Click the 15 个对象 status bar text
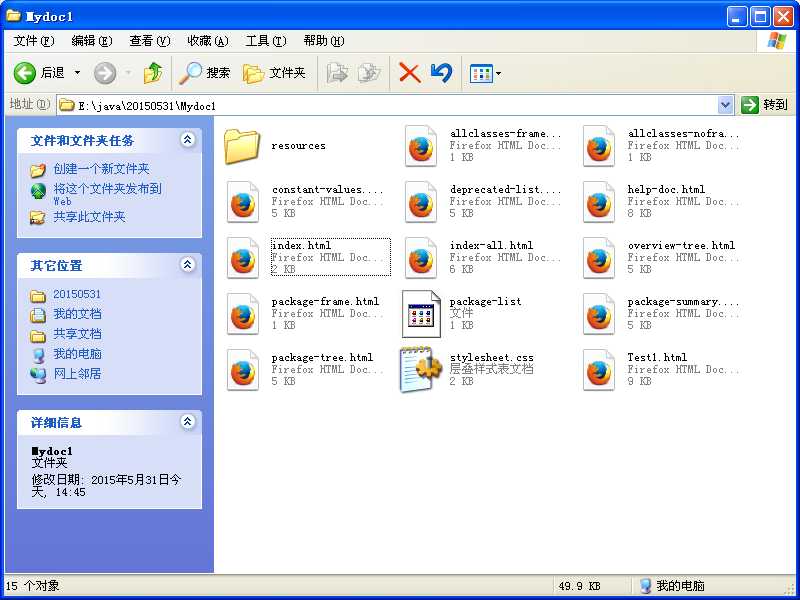Screen dimensions: 800x600 pos(32,586)
